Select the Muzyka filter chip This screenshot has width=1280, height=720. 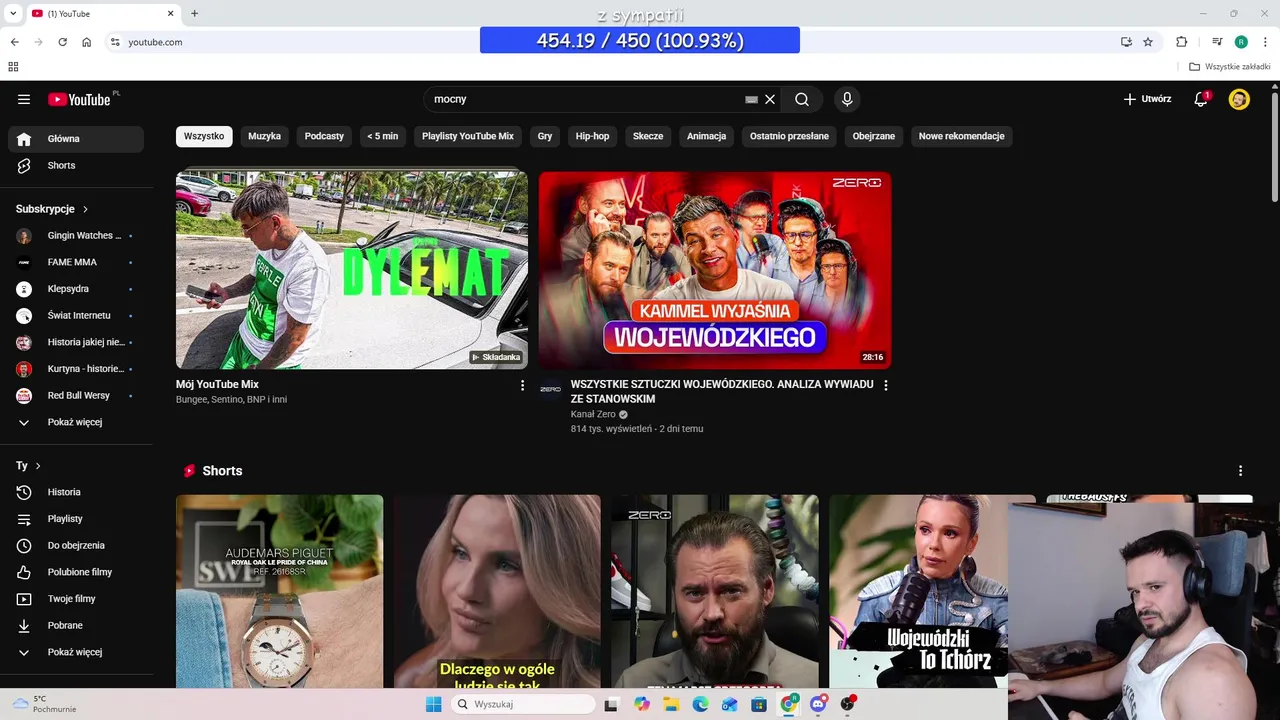tap(265, 136)
